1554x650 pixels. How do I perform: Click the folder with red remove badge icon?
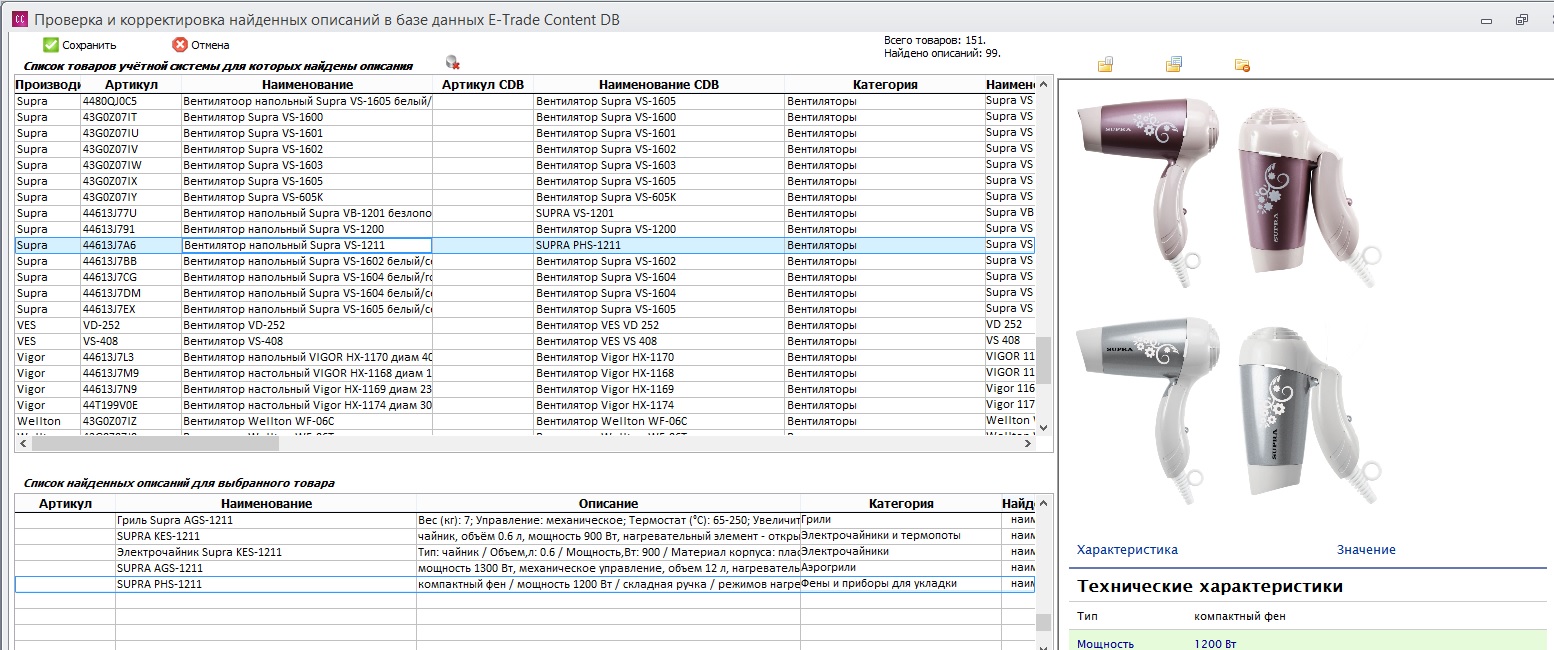[x=1242, y=65]
